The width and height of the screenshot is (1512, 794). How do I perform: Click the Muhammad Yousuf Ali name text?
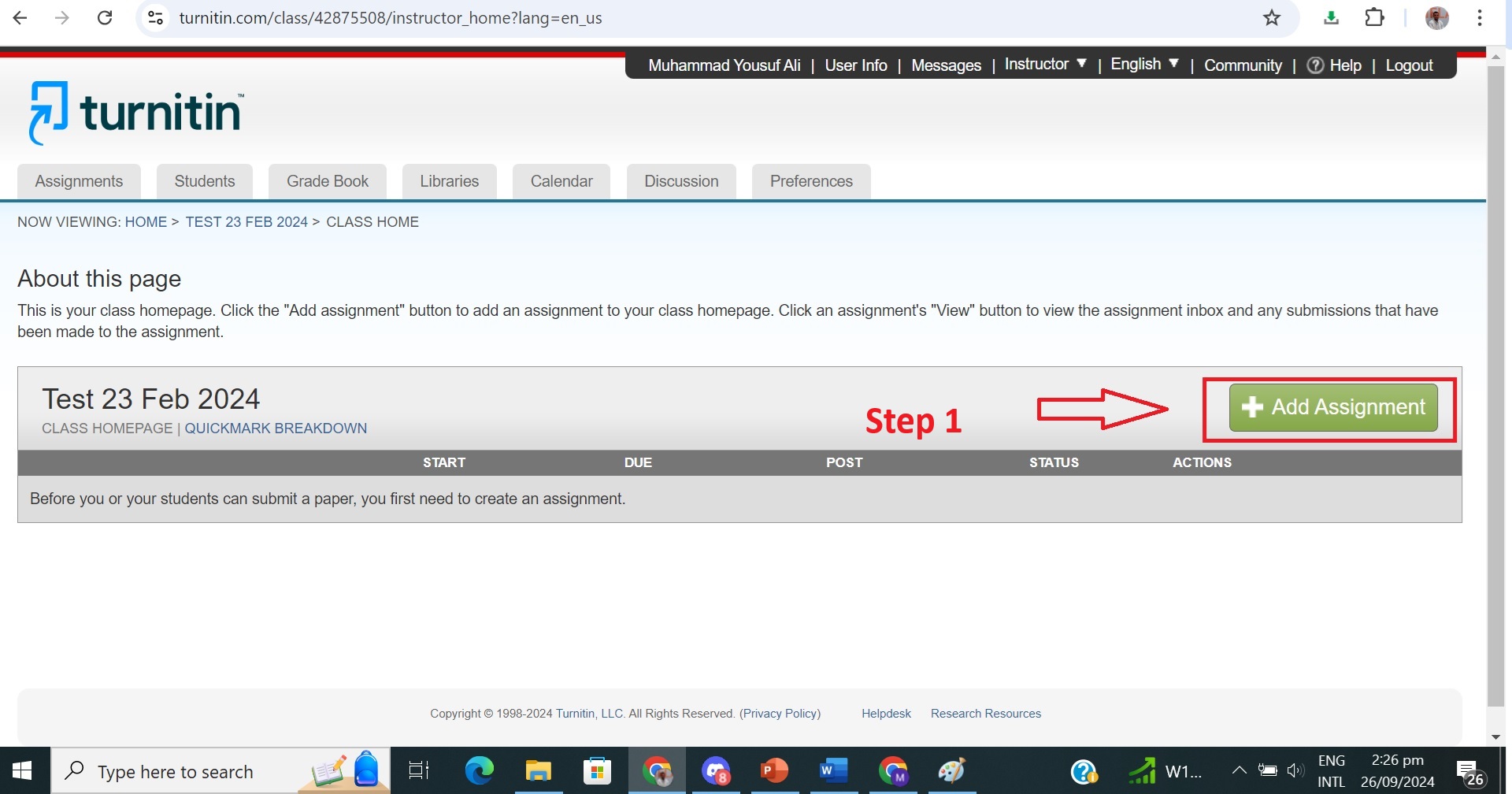pyautogui.click(x=724, y=65)
